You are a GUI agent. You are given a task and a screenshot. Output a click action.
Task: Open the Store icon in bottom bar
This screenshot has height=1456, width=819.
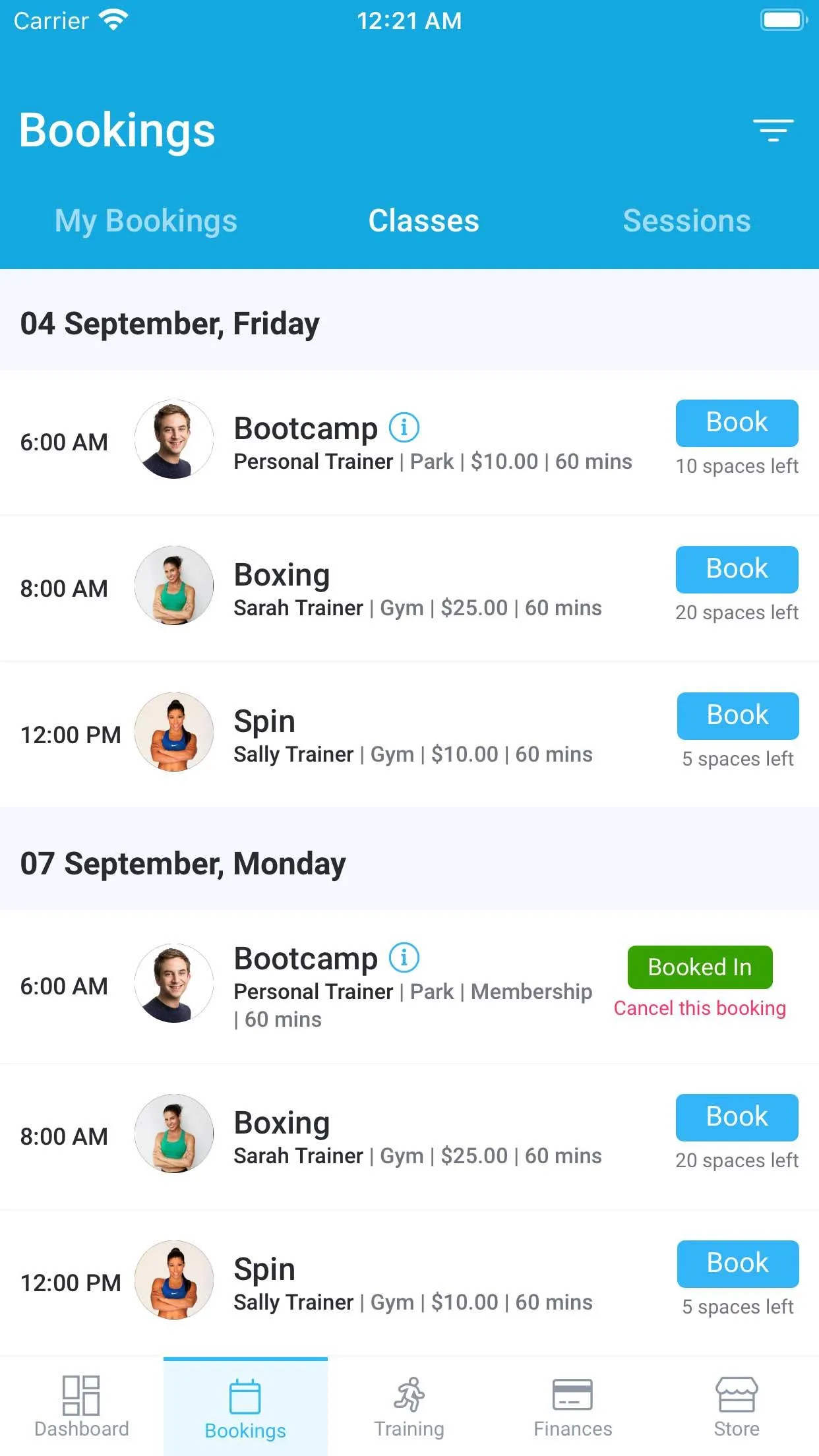[737, 1394]
